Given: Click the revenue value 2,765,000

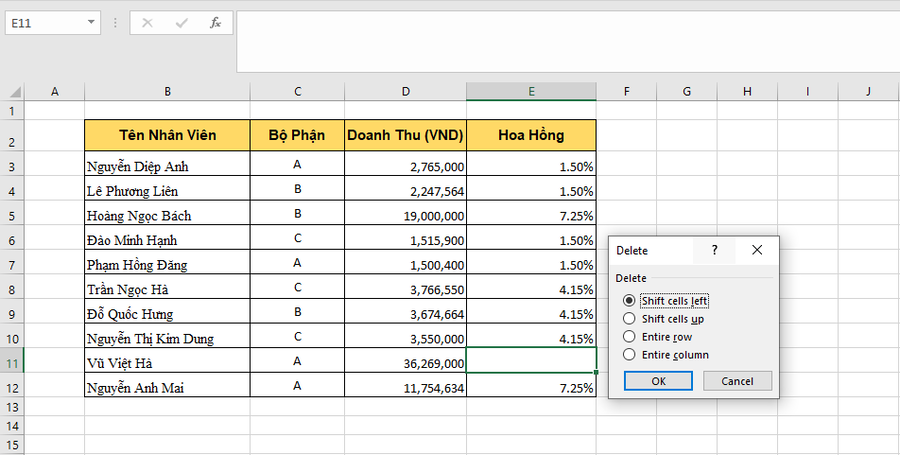Looking at the screenshot, I should [x=406, y=164].
